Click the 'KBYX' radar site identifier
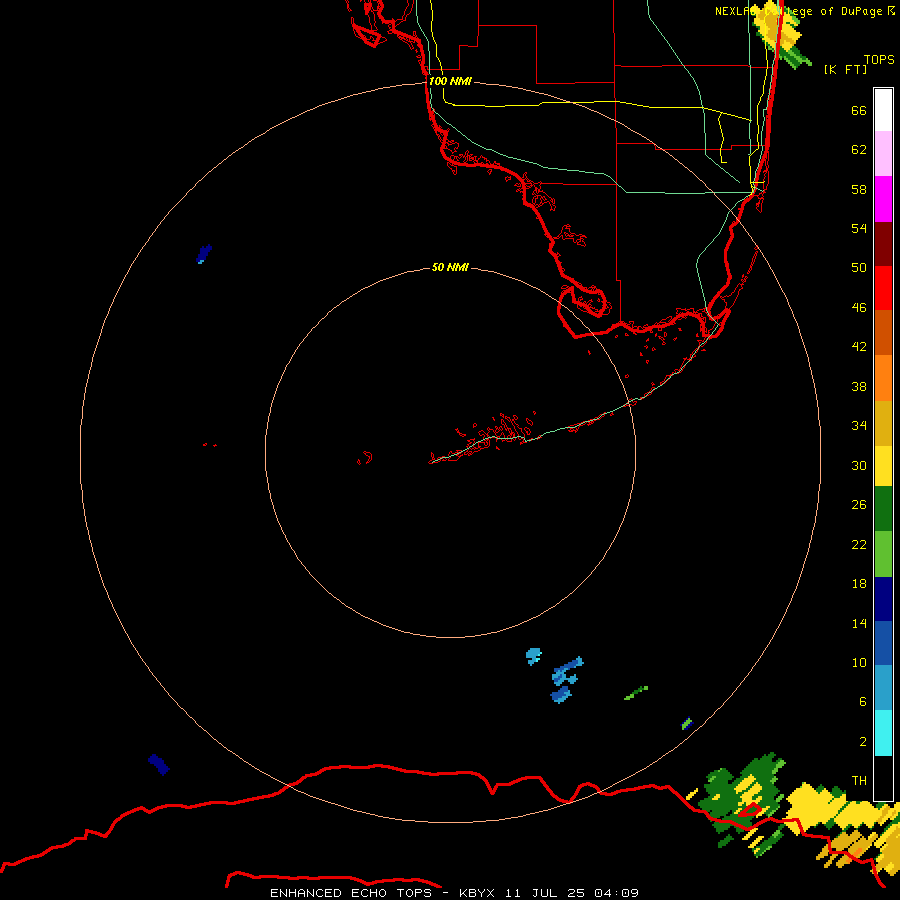 (x=476, y=893)
